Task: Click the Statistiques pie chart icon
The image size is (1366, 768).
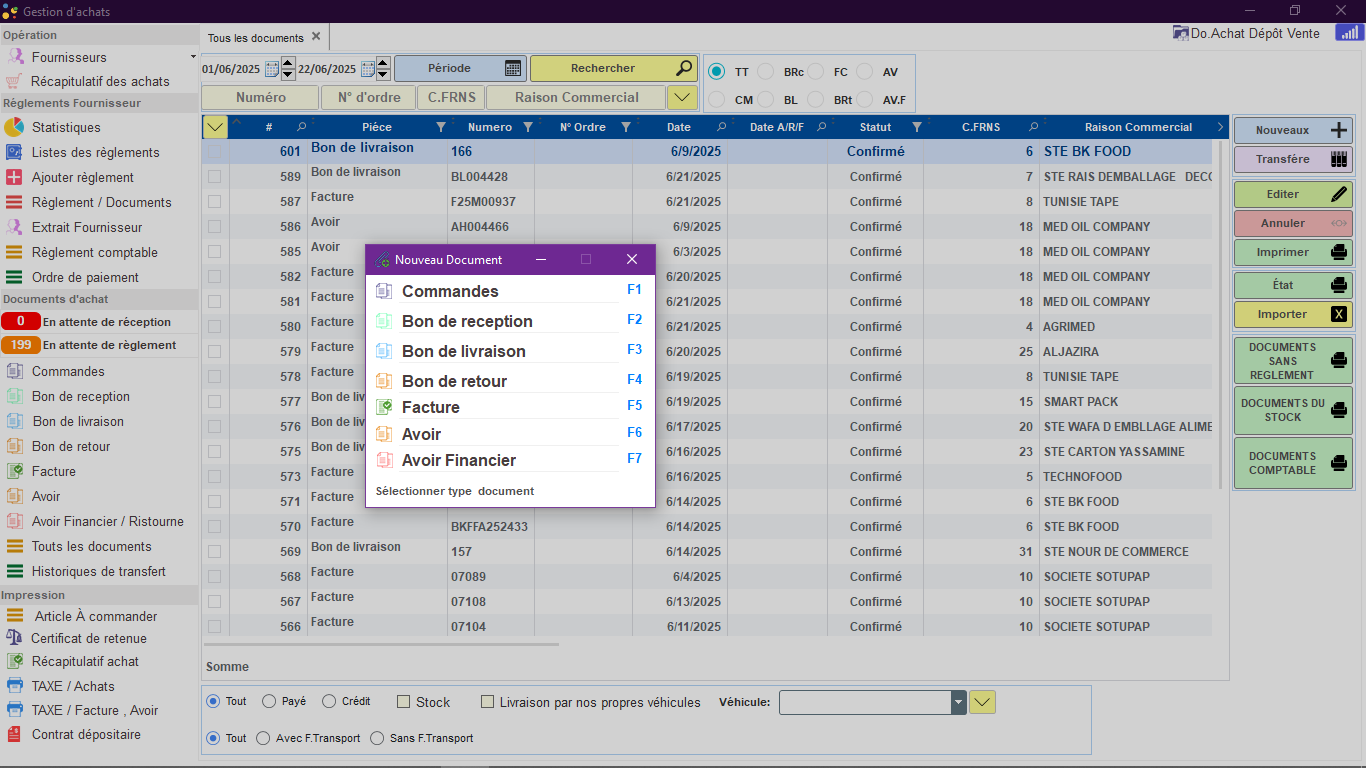Action: click(14, 127)
